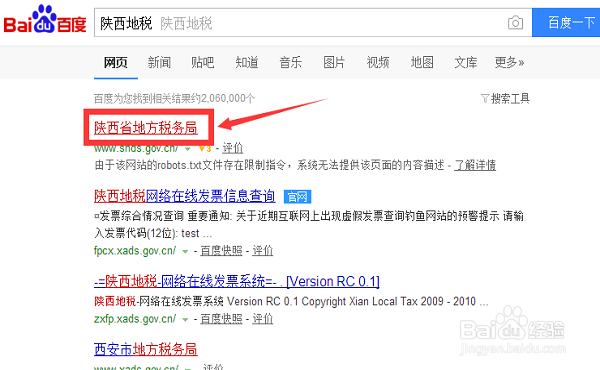
Task: Open the 贴吧 tab
Action: pyautogui.click(x=203, y=62)
